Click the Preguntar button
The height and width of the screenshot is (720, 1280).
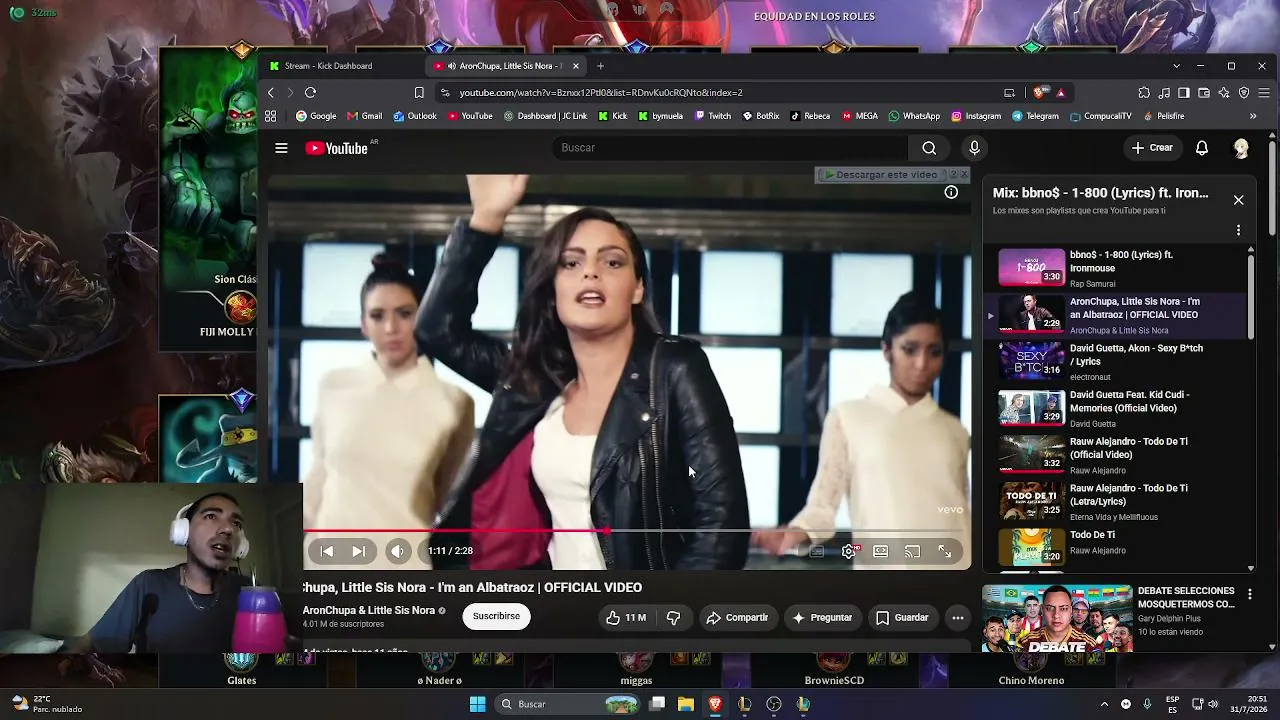[822, 618]
